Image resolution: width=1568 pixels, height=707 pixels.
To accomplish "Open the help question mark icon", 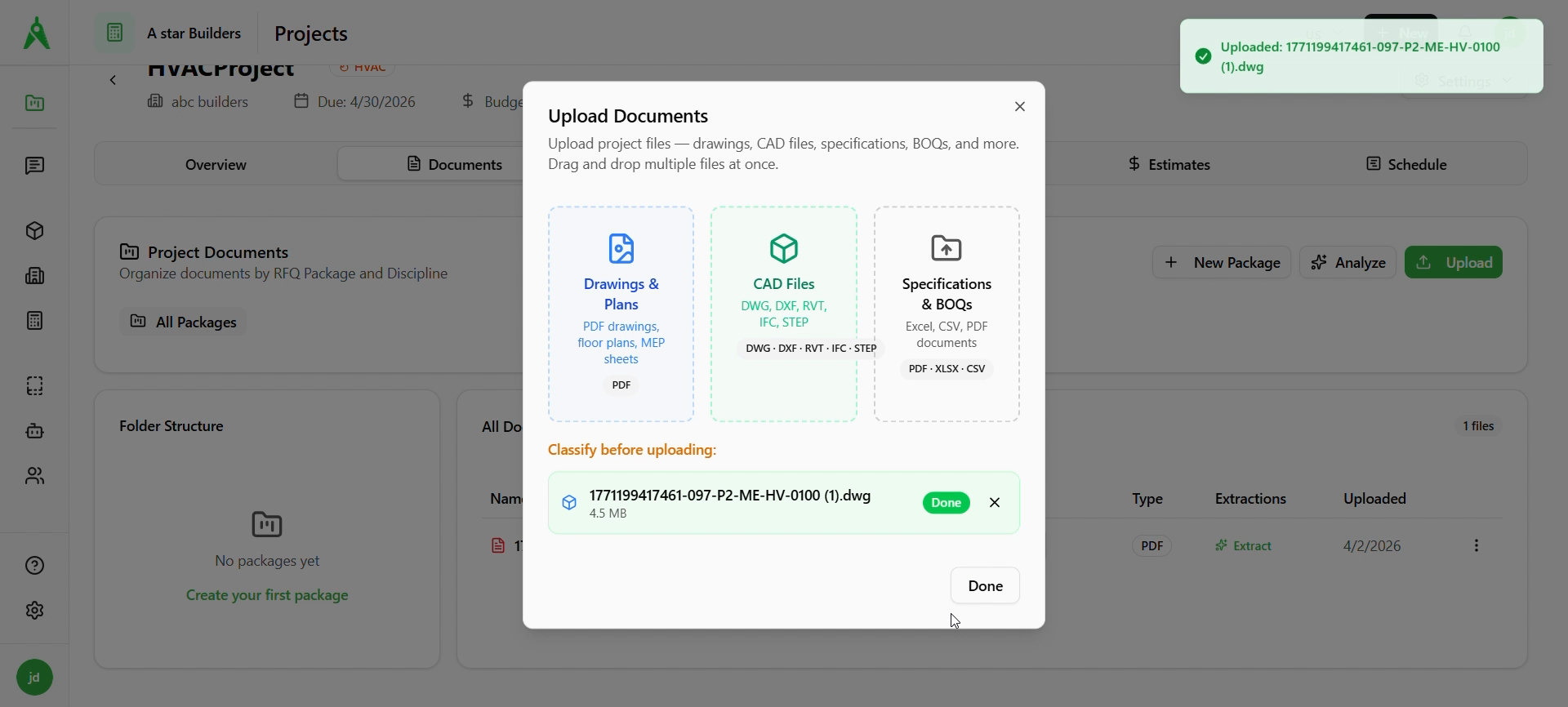I will [x=34, y=566].
